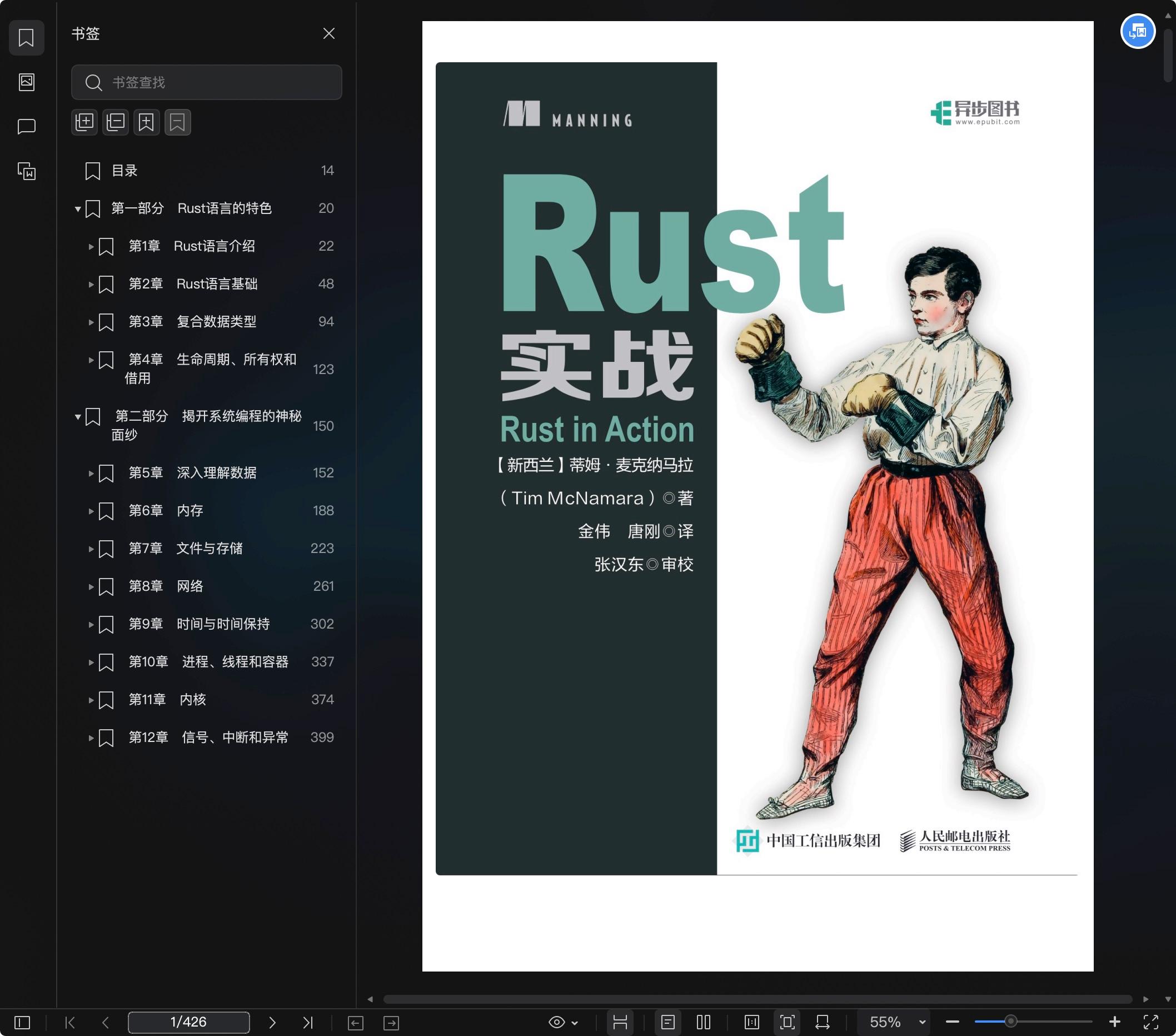Enter full screen mode

point(1150,1022)
